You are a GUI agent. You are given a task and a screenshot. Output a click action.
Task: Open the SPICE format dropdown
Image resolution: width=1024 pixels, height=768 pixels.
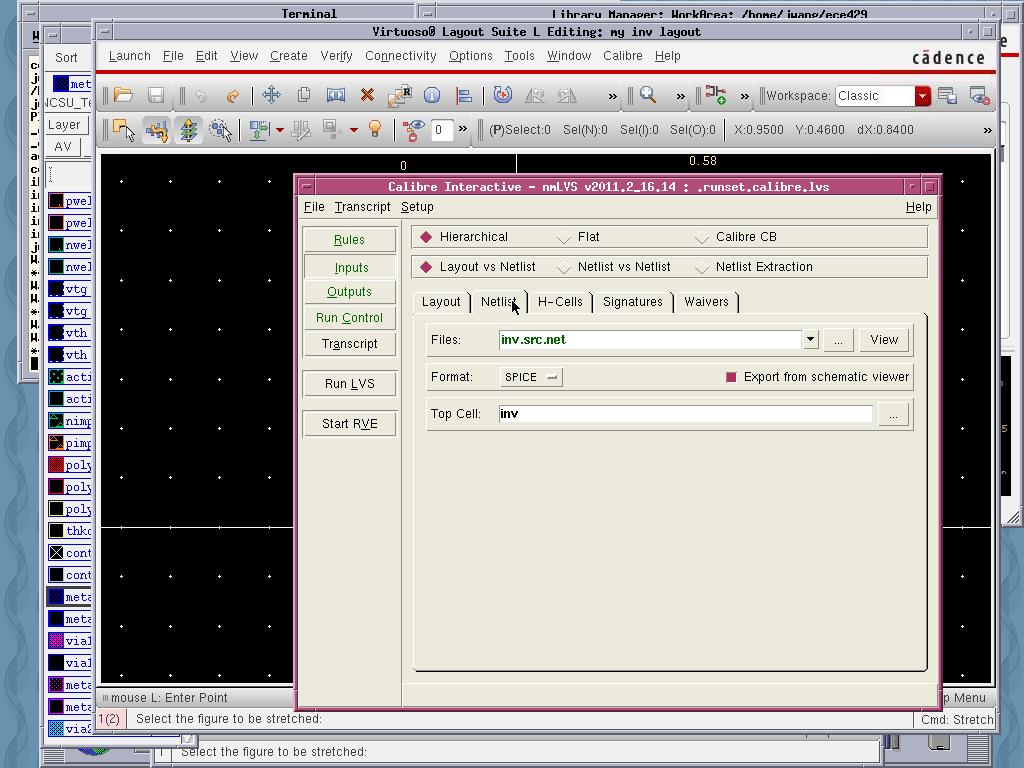(x=530, y=377)
